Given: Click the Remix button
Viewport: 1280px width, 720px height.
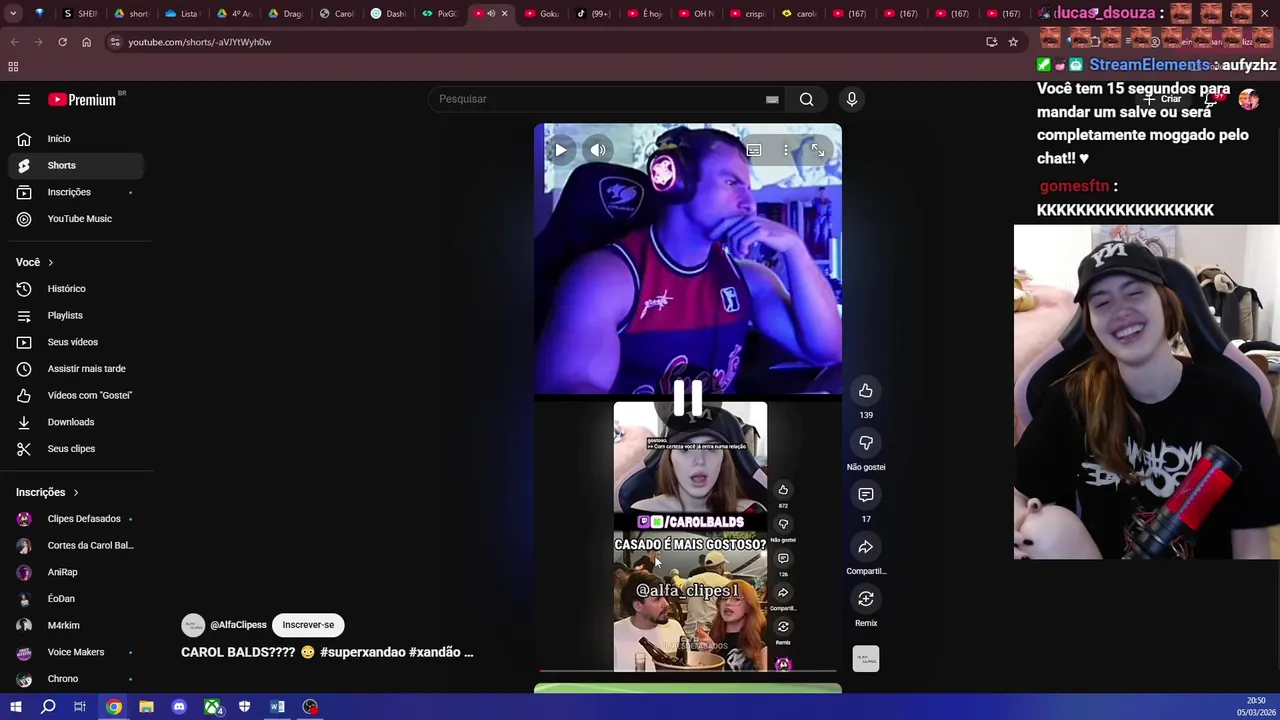Looking at the screenshot, I should 866,599.
